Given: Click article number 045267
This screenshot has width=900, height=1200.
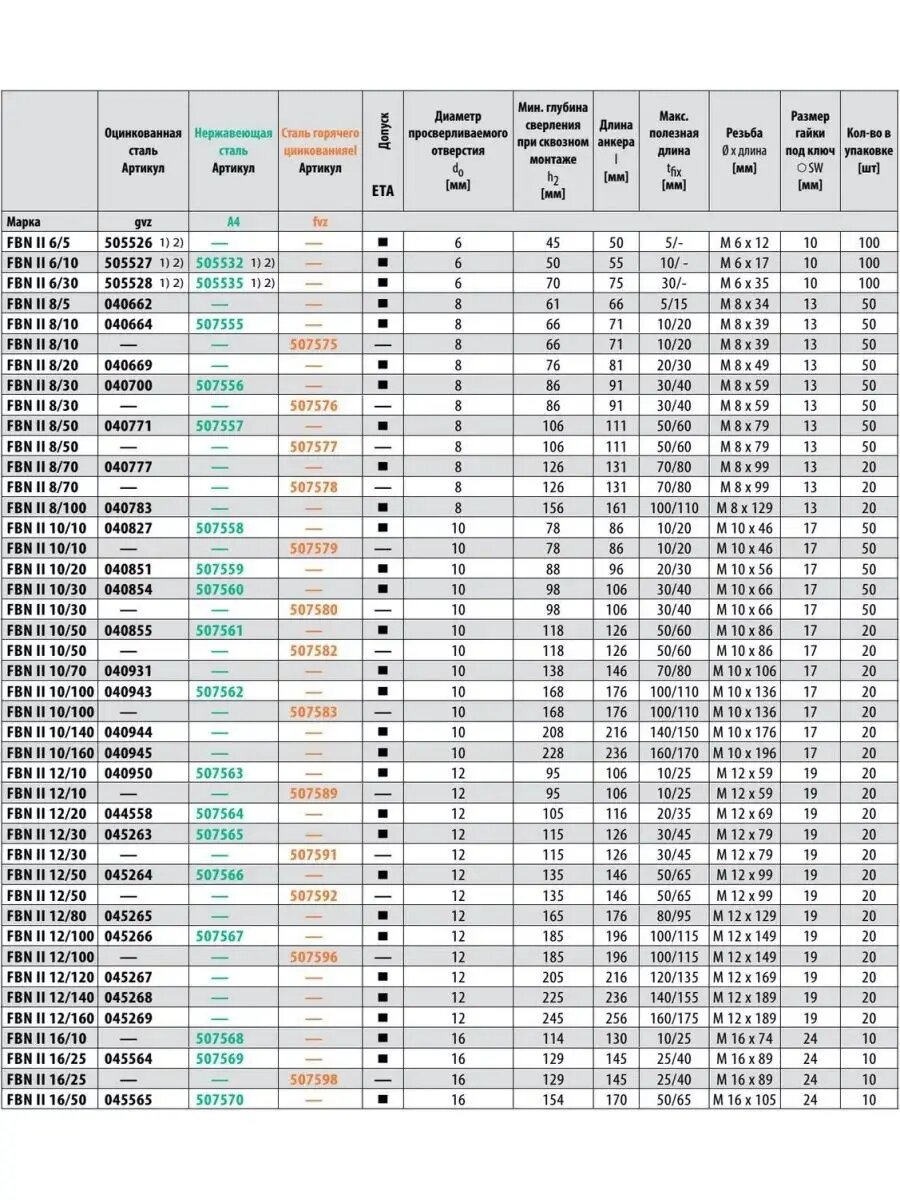Looking at the screenshot, I should 128,977.
